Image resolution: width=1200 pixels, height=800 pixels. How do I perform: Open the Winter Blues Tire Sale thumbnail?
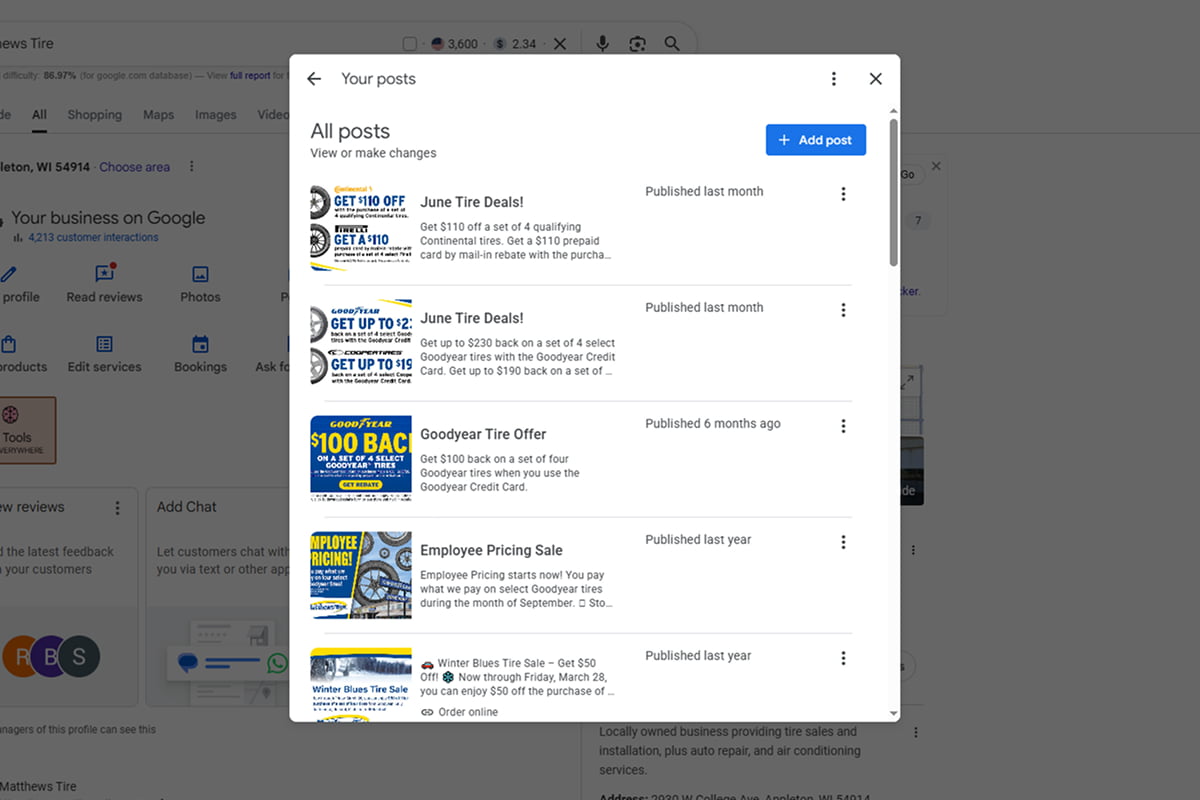tap(361, 685)
